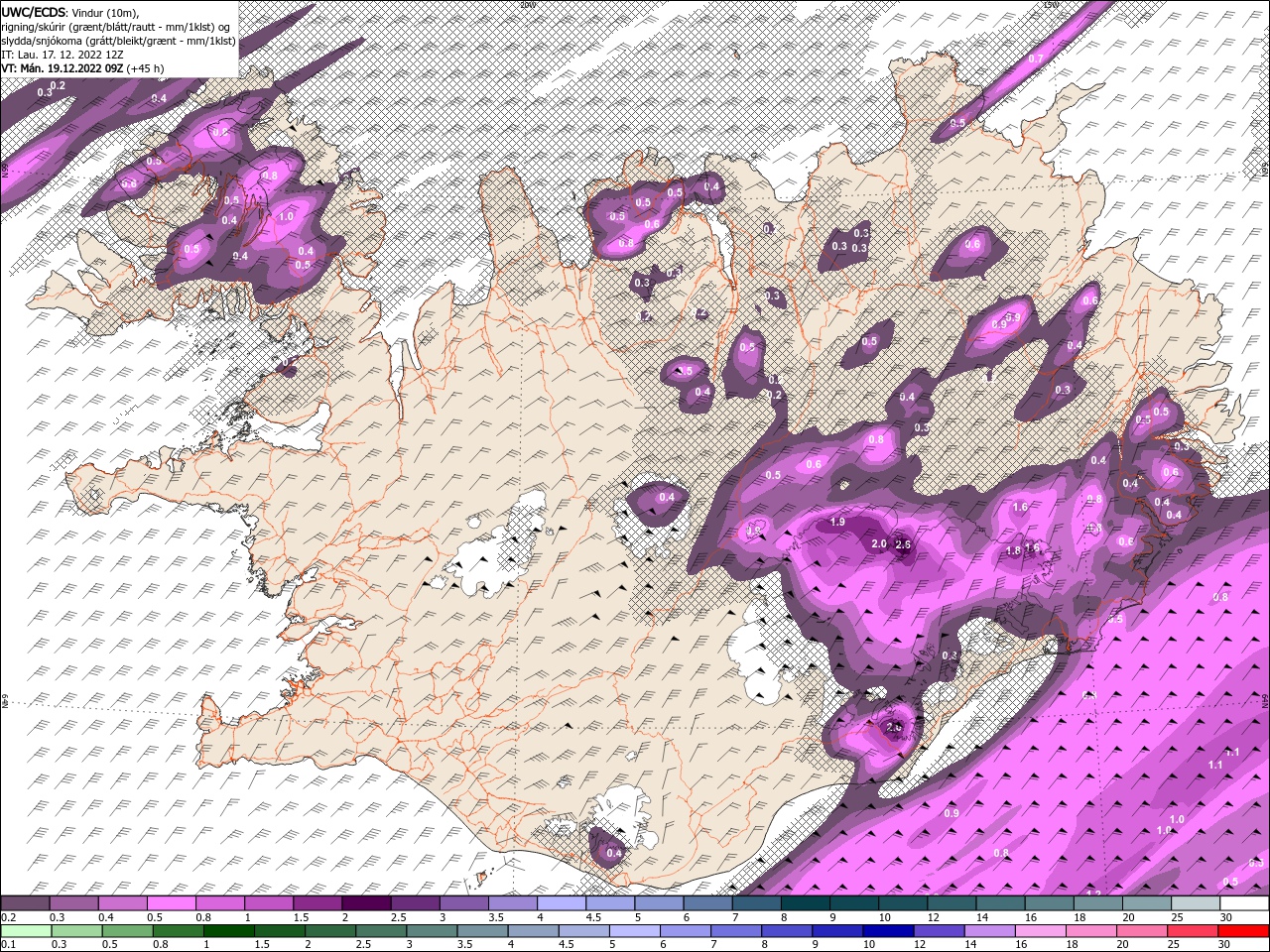Click the UWC/ECDS title text

(34, 12)
